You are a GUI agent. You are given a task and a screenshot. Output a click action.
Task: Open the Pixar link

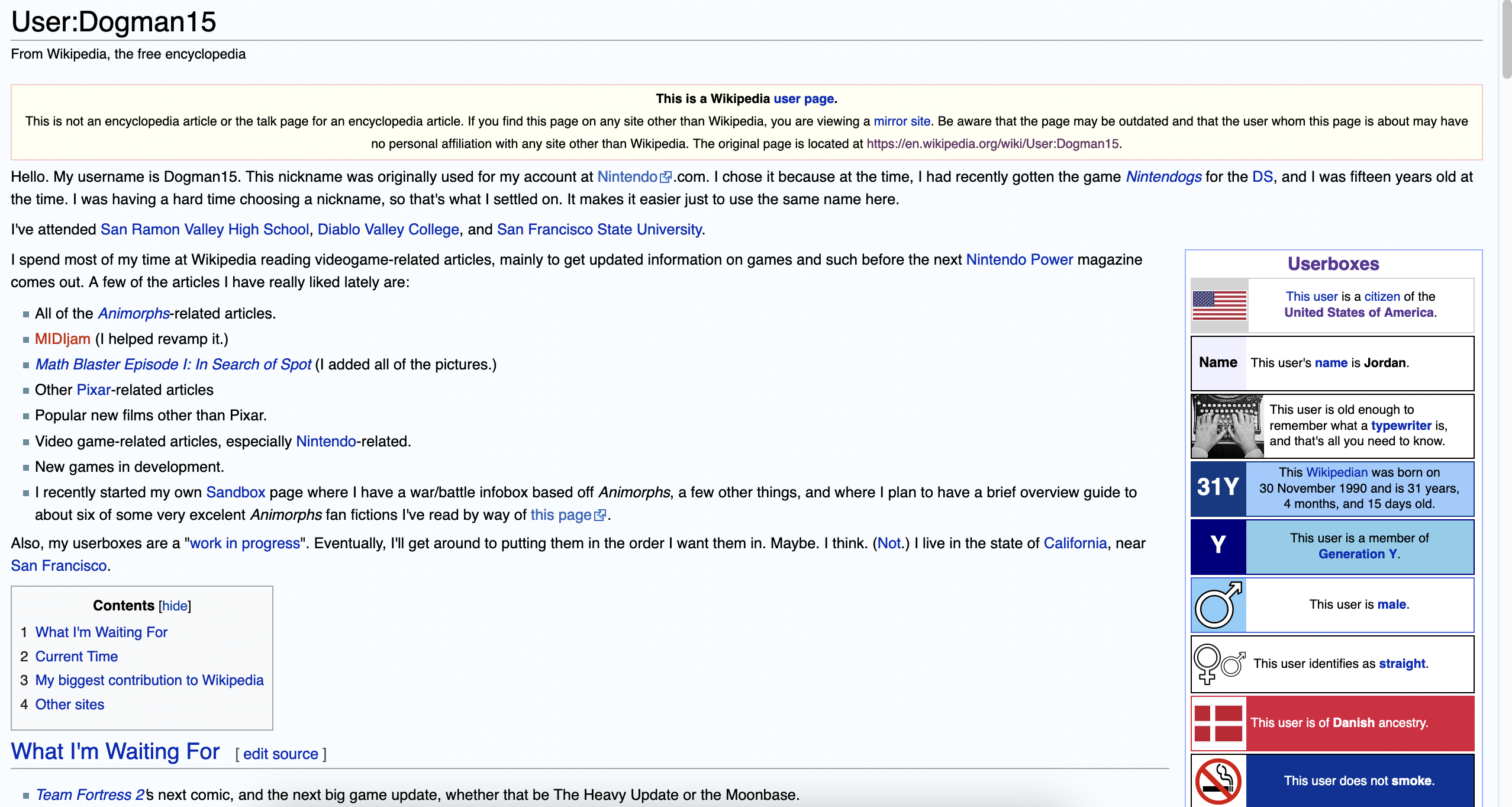[x=94, y=390]
